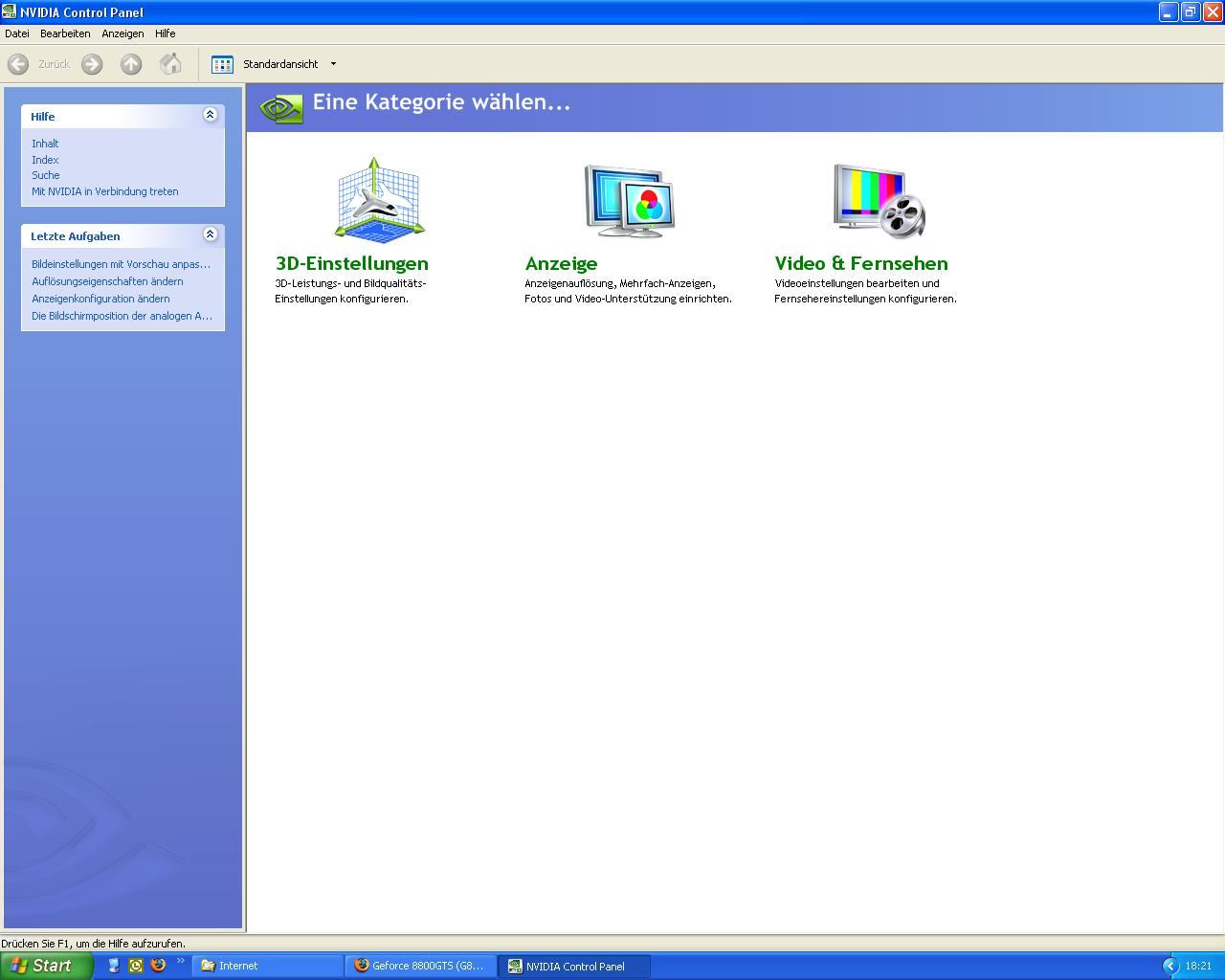
Task: Expand quick launch overflow chevron
Action: (180, 962)
